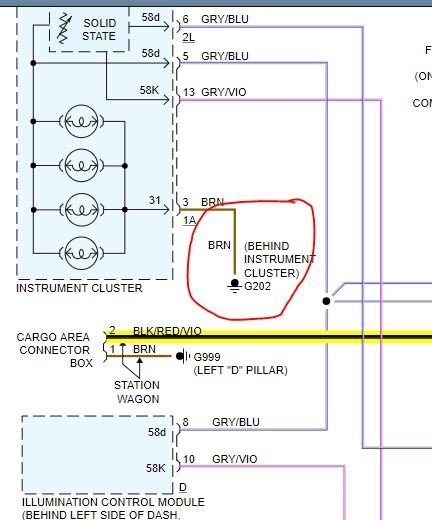Select the 3 BRN pin label
This screenshot has height=520, width=432.
coord(203,202)
